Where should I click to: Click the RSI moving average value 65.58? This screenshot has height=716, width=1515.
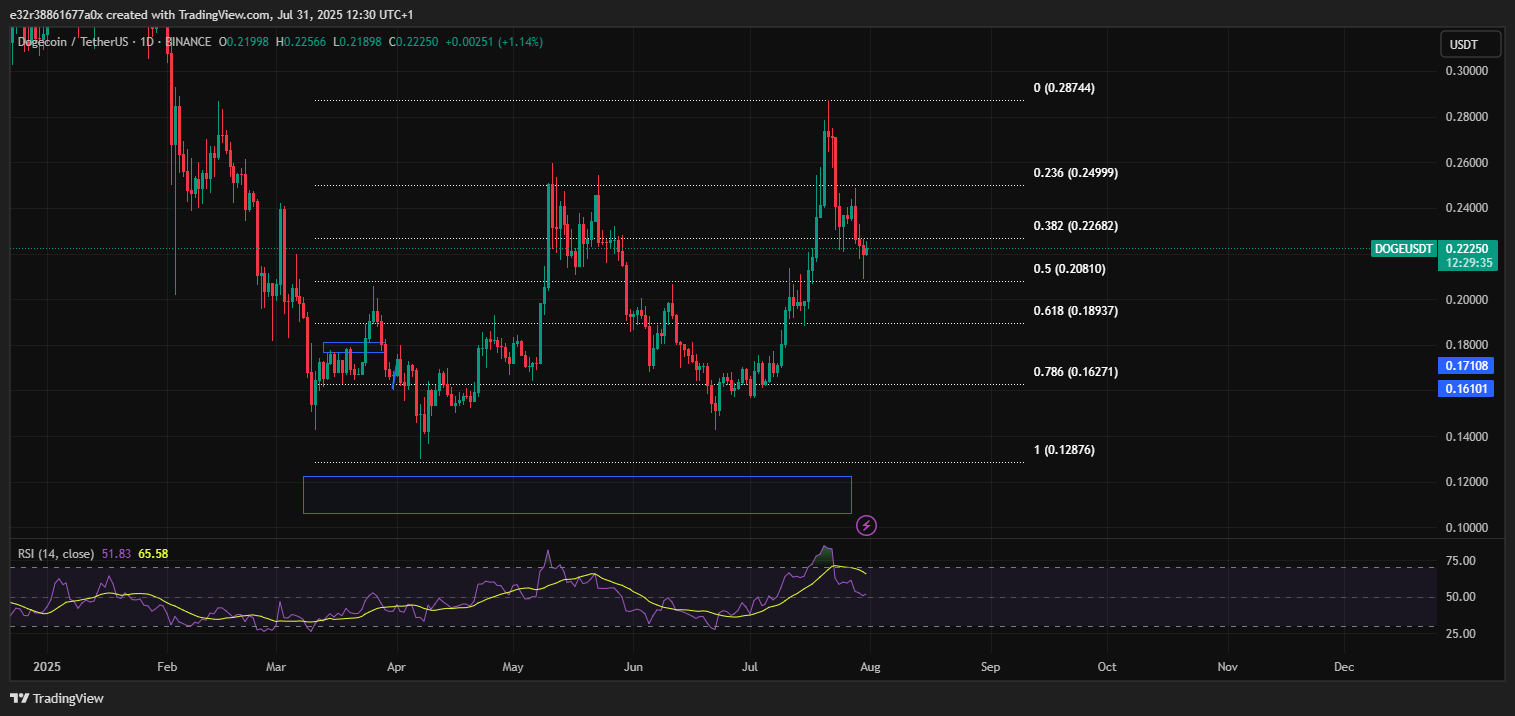point(153,553)
